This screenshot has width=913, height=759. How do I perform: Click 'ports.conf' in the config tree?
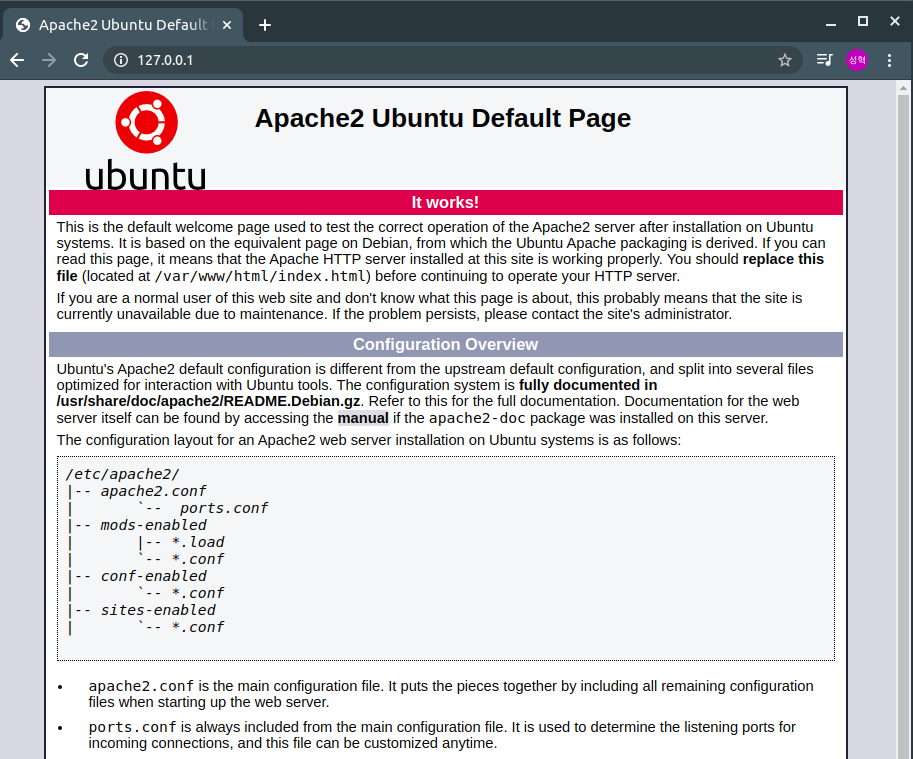pyautogui.click(x=224, y=508)
